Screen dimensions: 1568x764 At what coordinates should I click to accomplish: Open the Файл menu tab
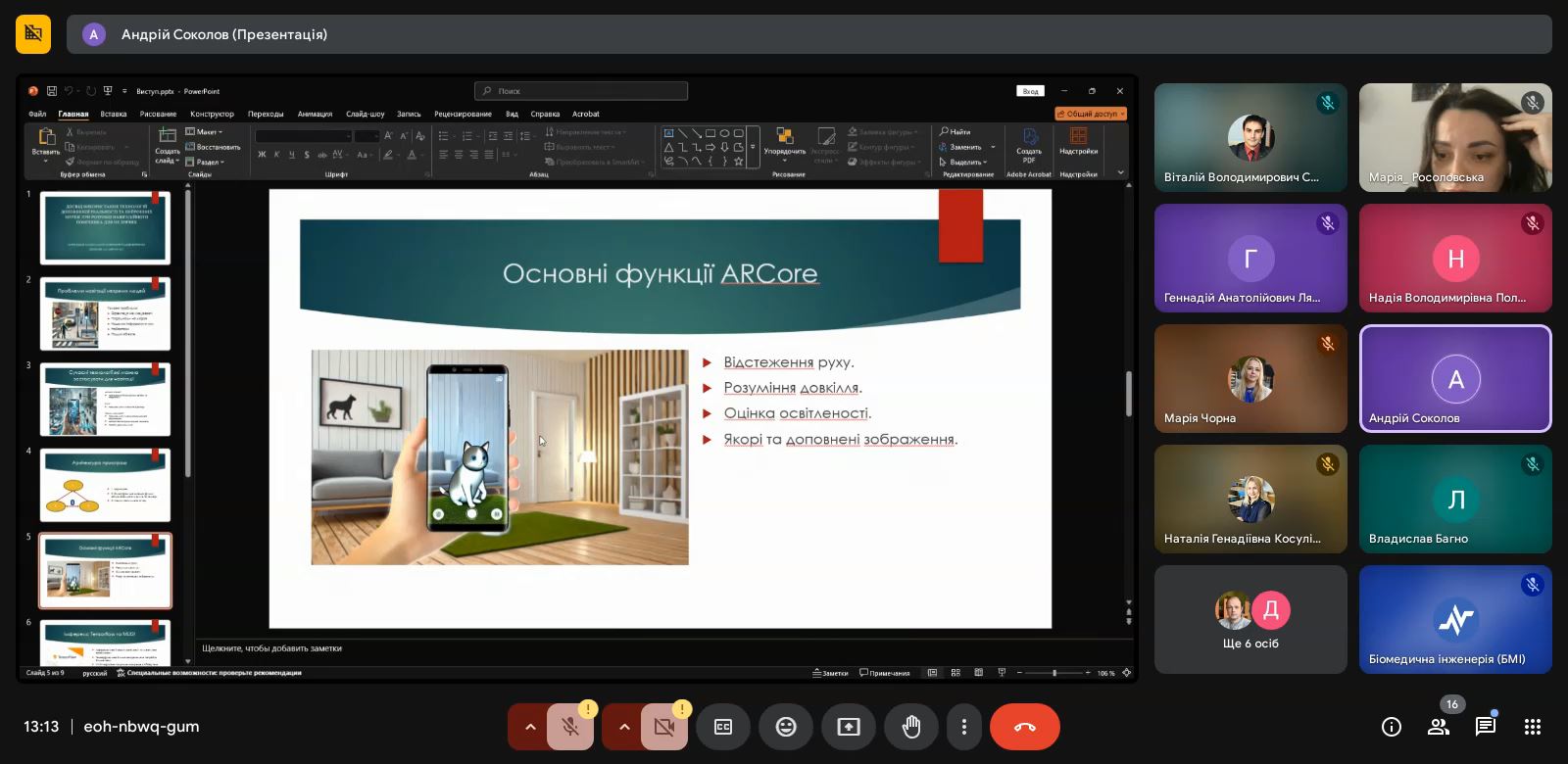(x=37, y=114)
